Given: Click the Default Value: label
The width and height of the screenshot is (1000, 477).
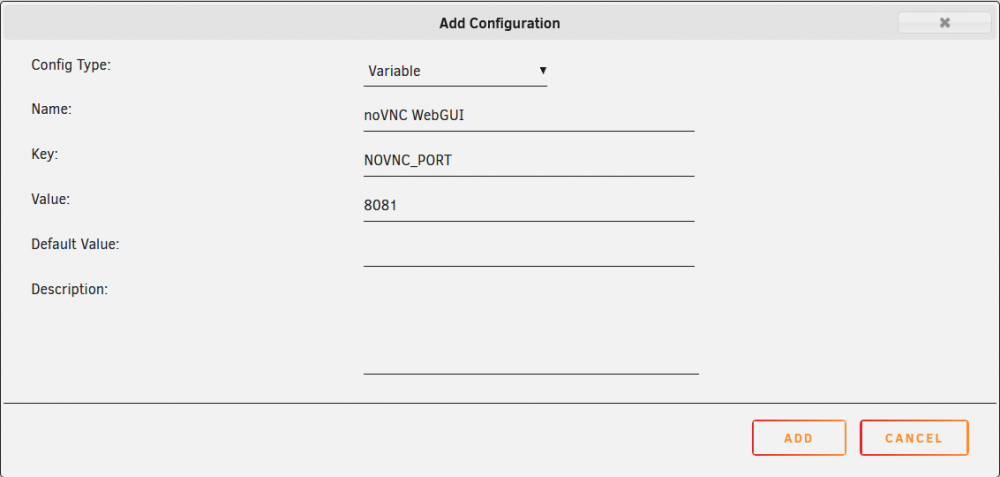Looking at the screenshot, I should tap(75, 244).
